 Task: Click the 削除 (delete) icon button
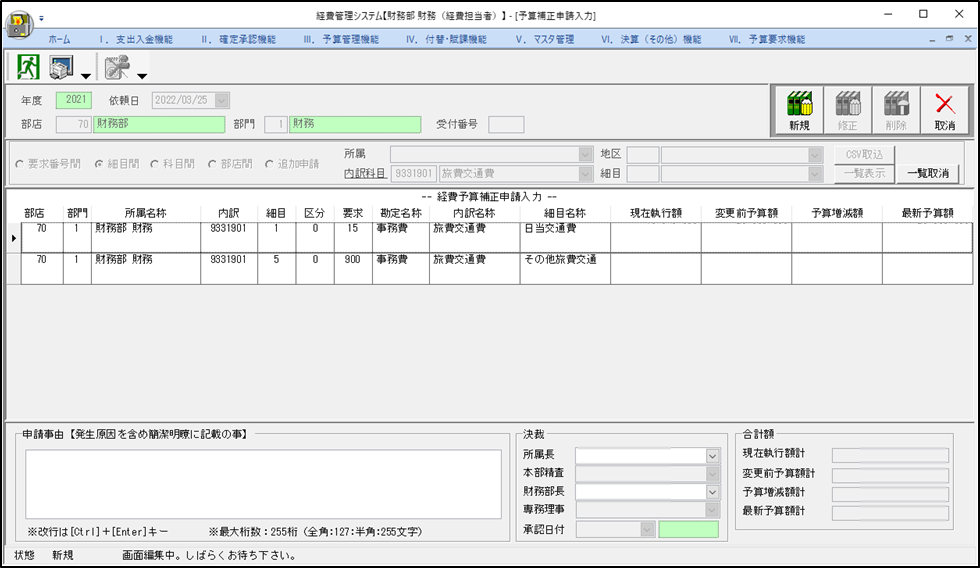896,111
